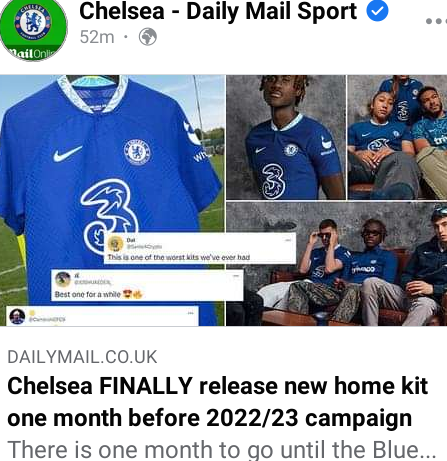Click the 'Best one for a while' tweet

147,286
